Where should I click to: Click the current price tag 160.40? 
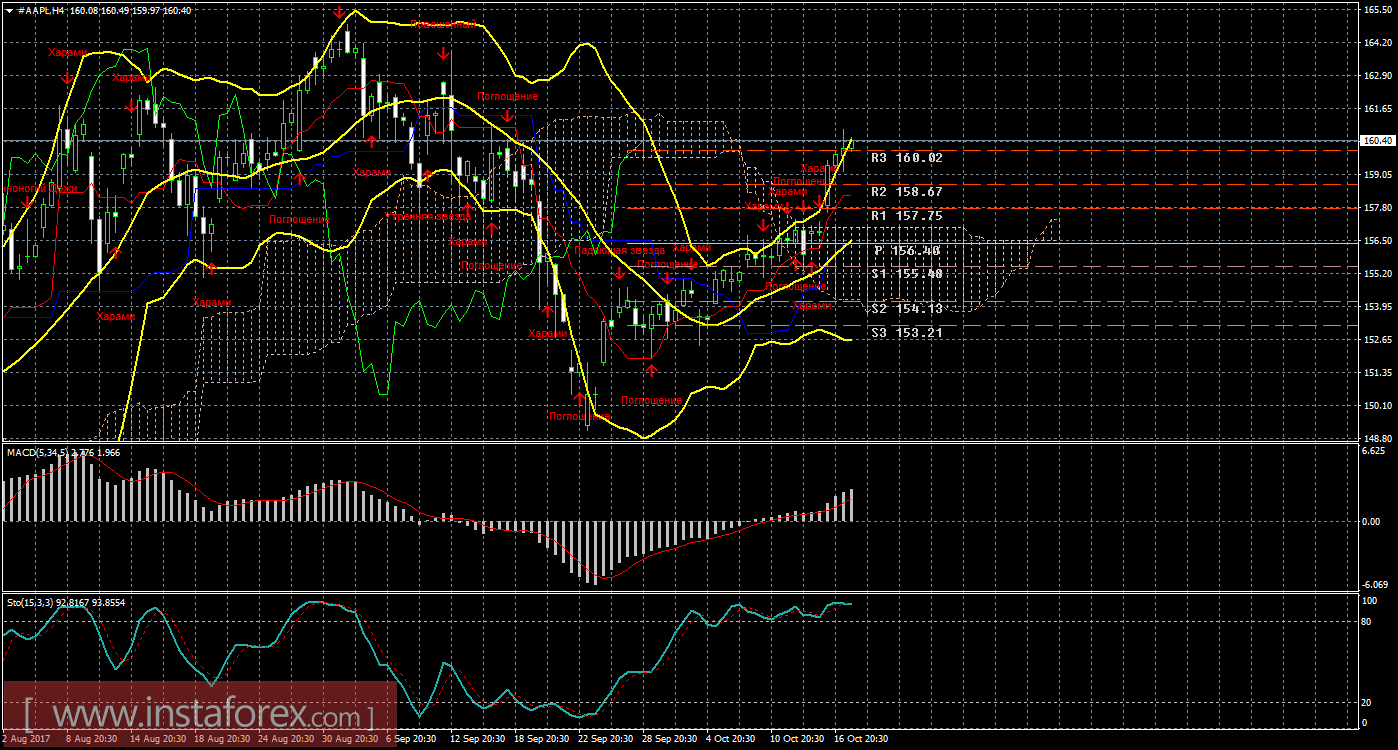1378,141
